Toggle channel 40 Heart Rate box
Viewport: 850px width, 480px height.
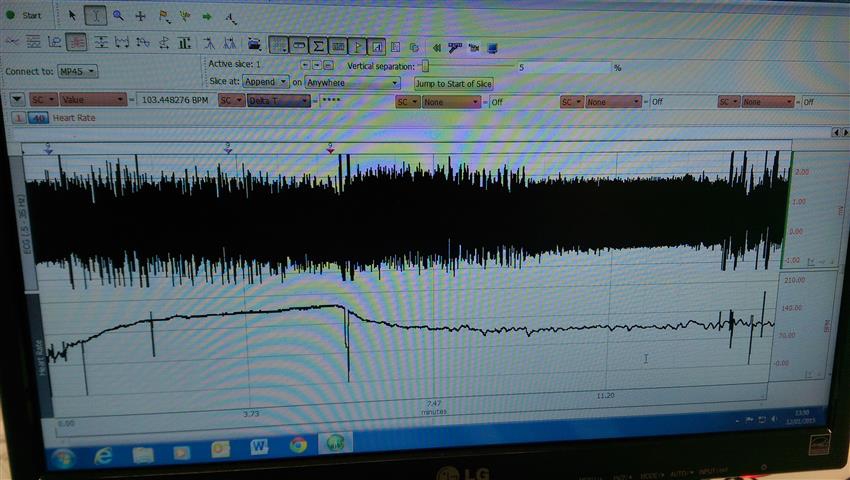tap(38, 118)
